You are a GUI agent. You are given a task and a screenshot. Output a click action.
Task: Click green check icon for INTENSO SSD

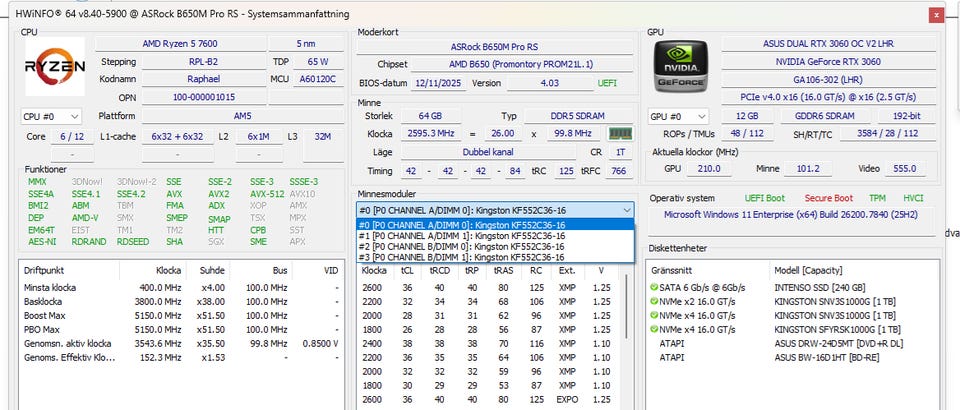coord(655,287)
